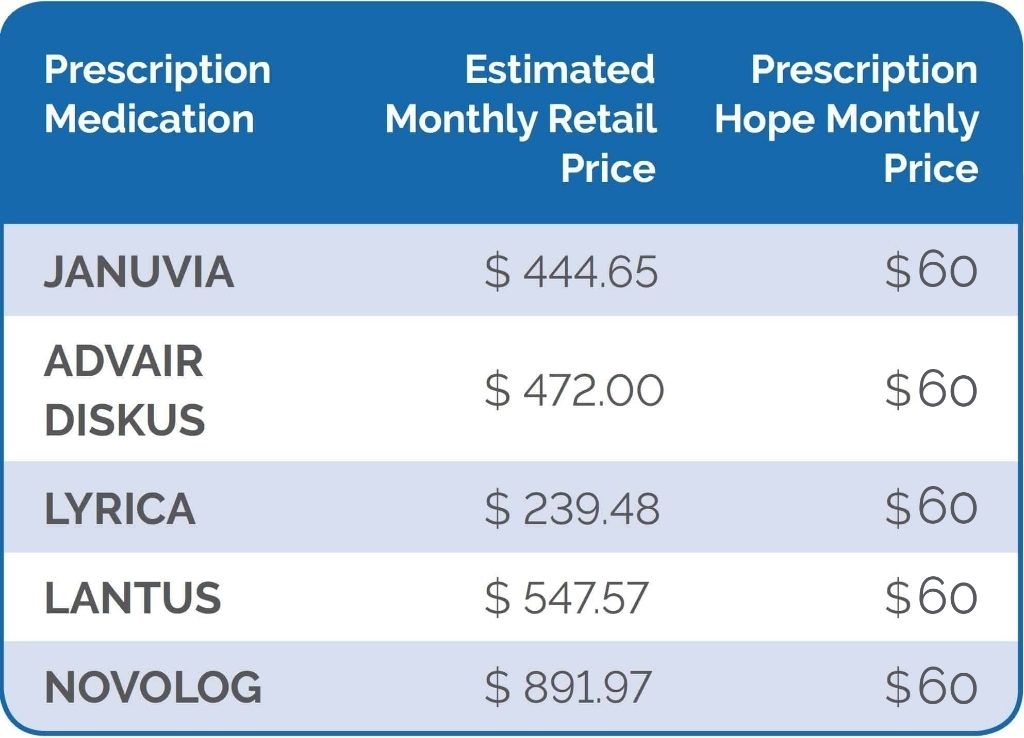Image resolution: width=1024 pixels, height=738 pixels.
Task: Click the $60 price for Novolog
Action: click(931, 687)
